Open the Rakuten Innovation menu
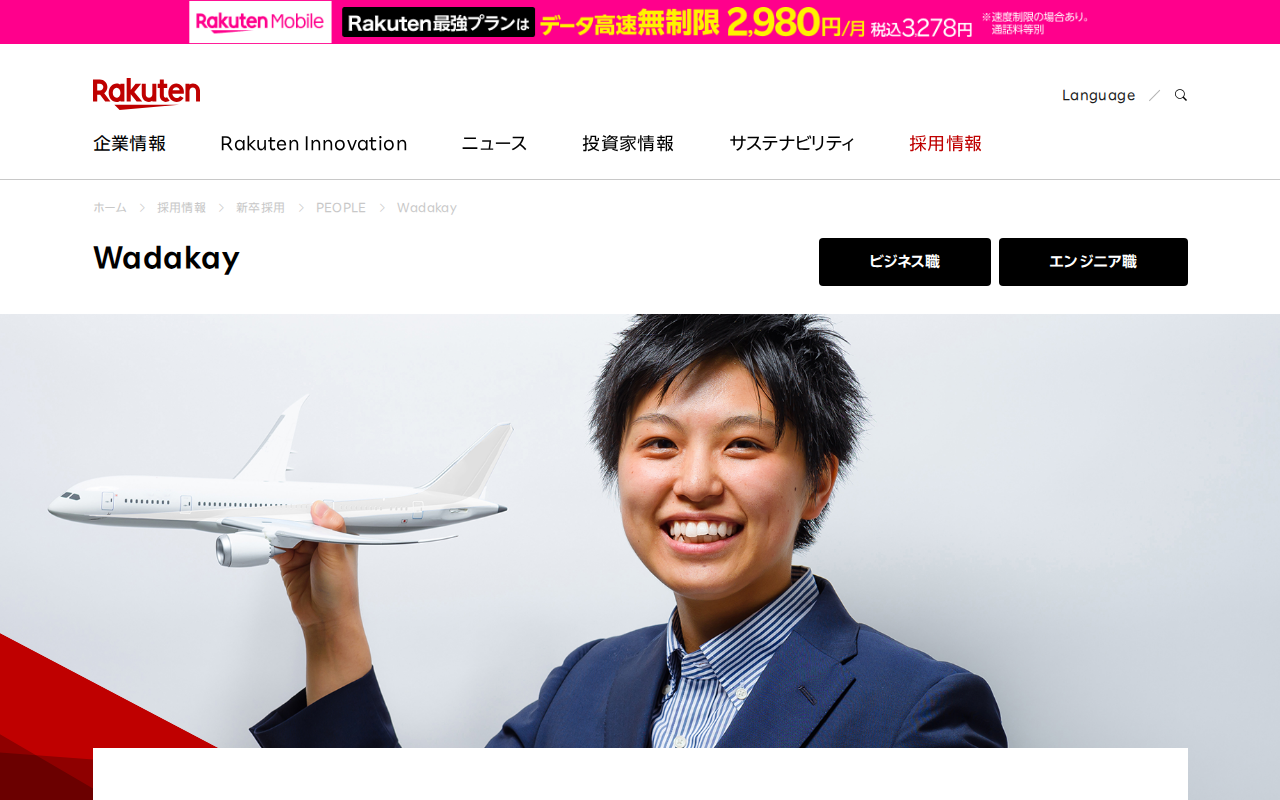Image resolution: width=1280 pixels, height=800 pixels. pyautogui.click(x=313, y=143)
